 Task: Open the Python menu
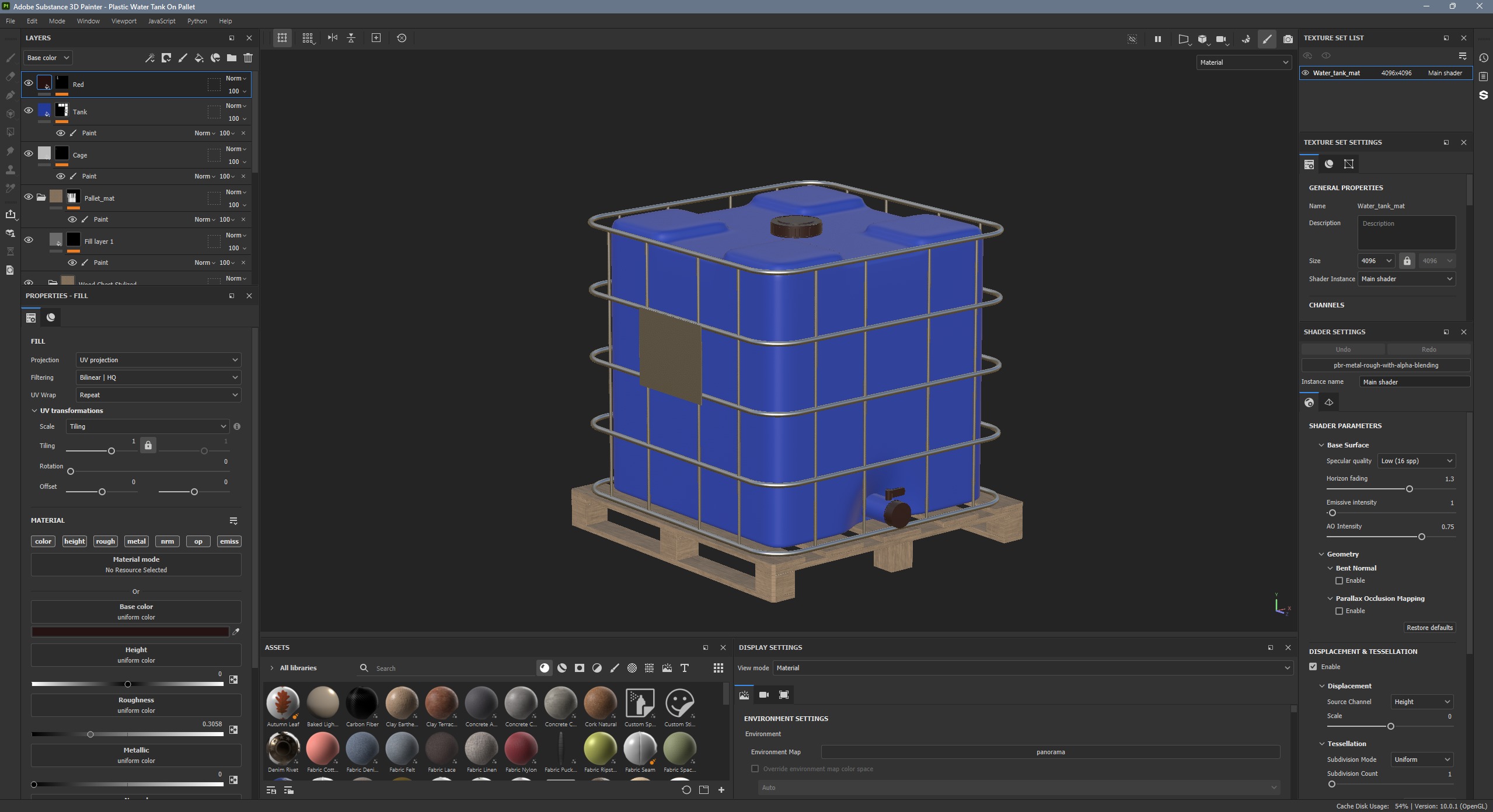pos(197,21)
